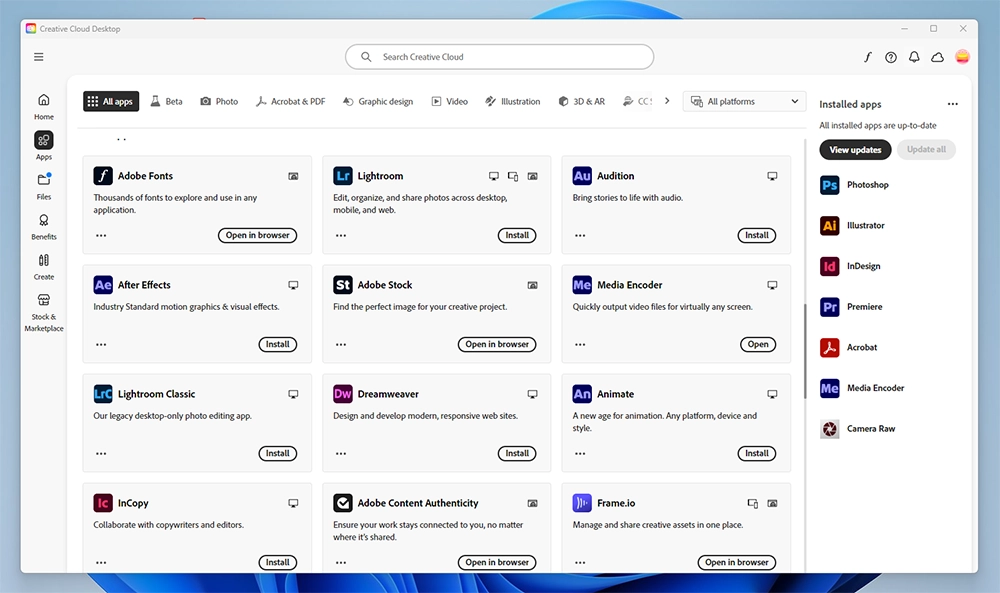Viewport: 1000px width, 593px height.
Task: Click the Lightroom card icon
Action: [342, 176]
